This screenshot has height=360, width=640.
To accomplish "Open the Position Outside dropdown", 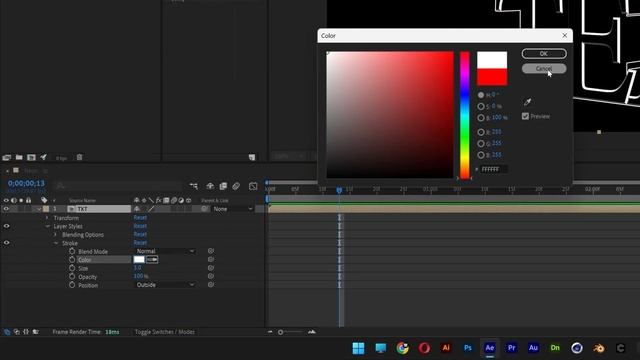I will (165, 285).
